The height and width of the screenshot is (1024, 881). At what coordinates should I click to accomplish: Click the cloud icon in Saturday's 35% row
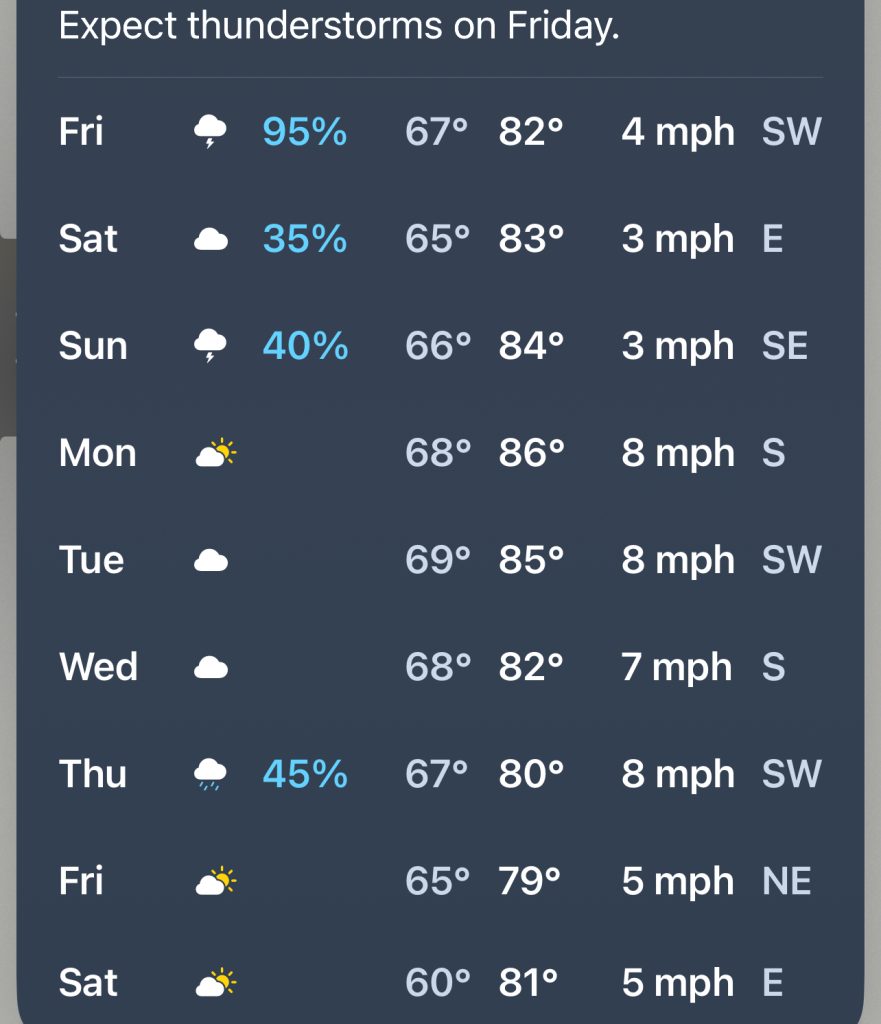point(210,240)
